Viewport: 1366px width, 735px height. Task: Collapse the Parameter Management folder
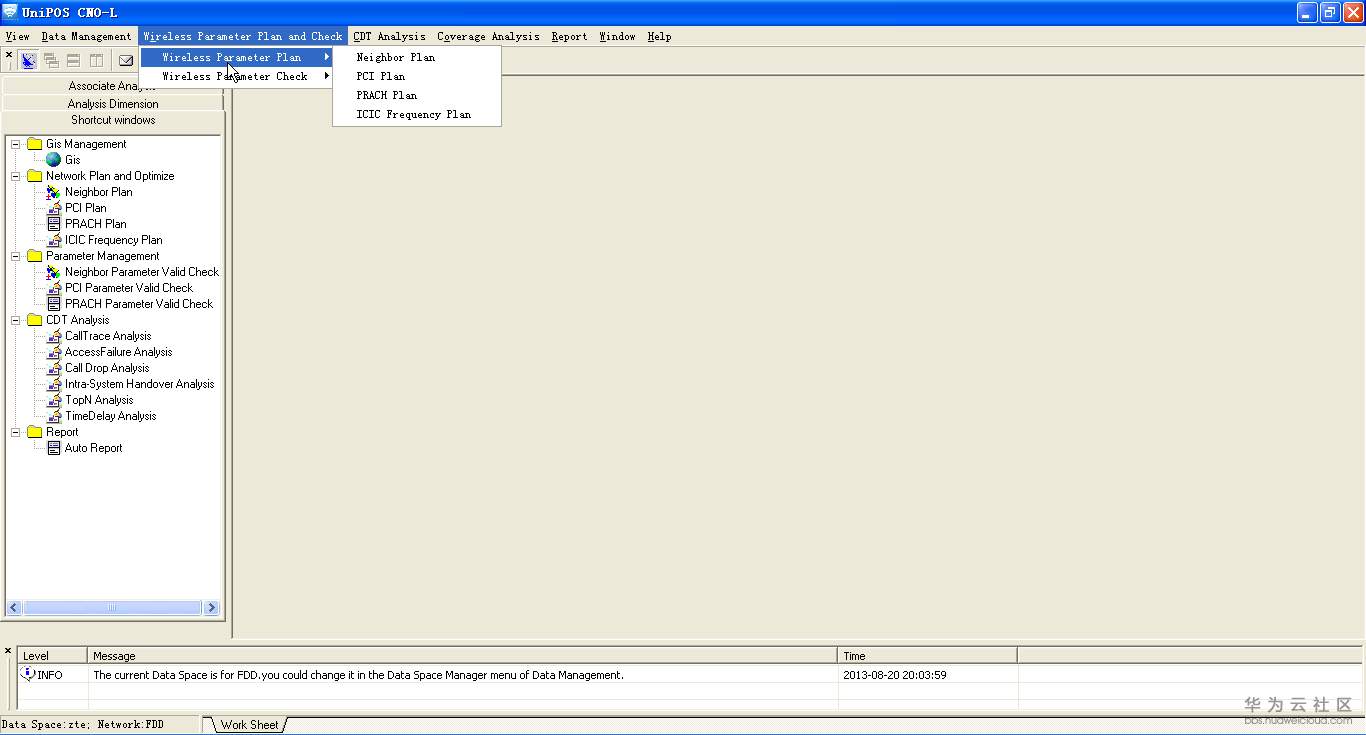pyautogui.click(x=16, y=256)
